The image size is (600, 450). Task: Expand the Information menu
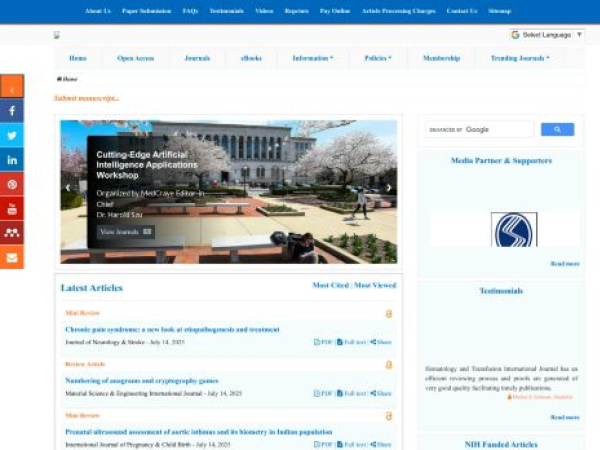tap(313, 58)
